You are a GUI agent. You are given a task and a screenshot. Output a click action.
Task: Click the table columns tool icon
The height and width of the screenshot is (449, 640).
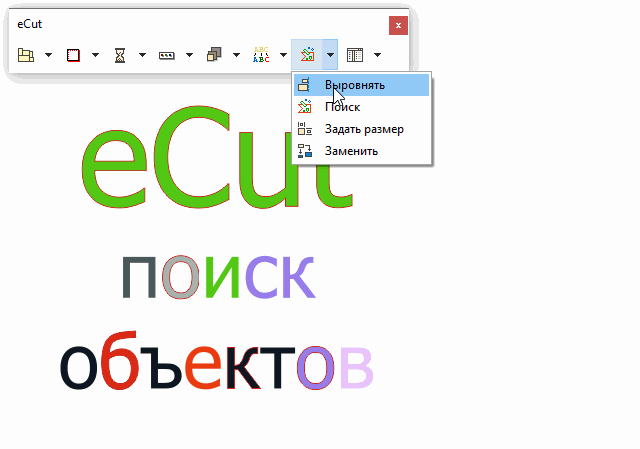[x=355, y=55]
